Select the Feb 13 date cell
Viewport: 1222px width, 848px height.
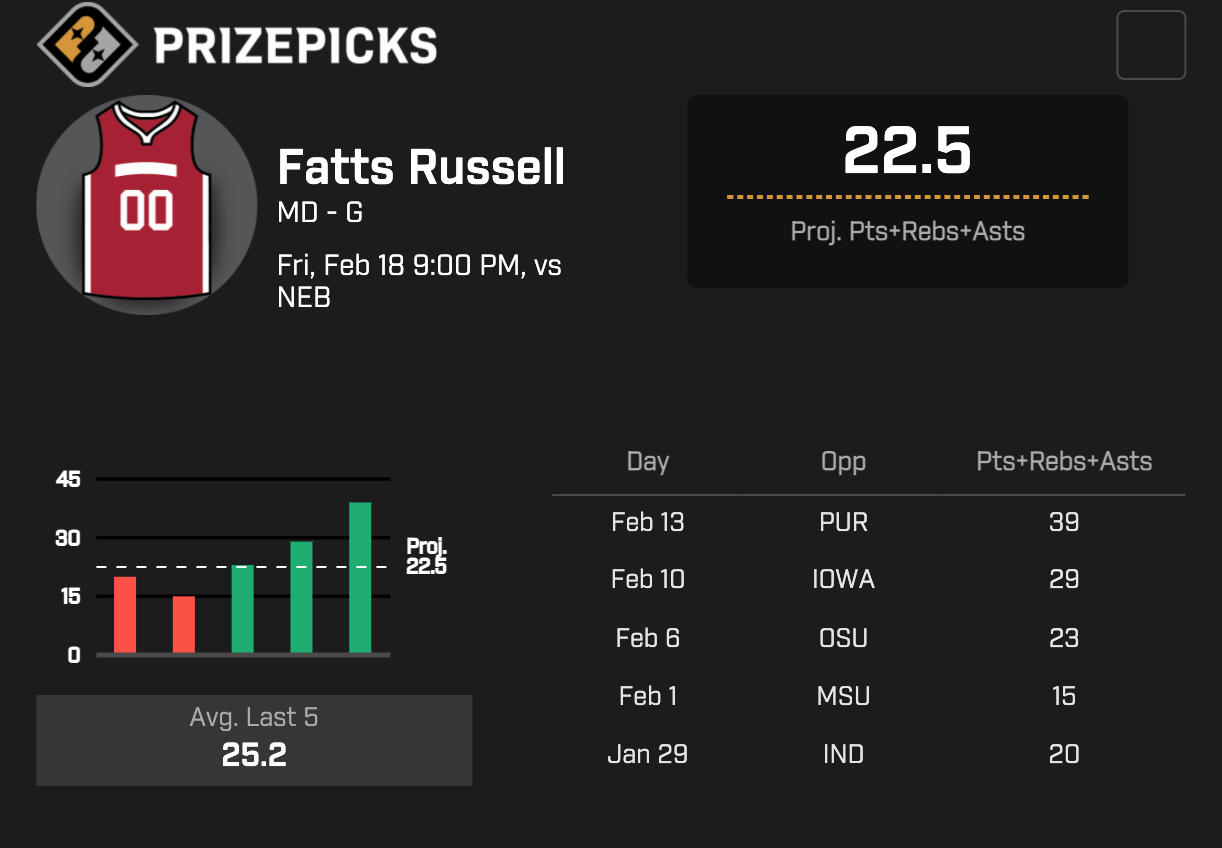point(647,522)
